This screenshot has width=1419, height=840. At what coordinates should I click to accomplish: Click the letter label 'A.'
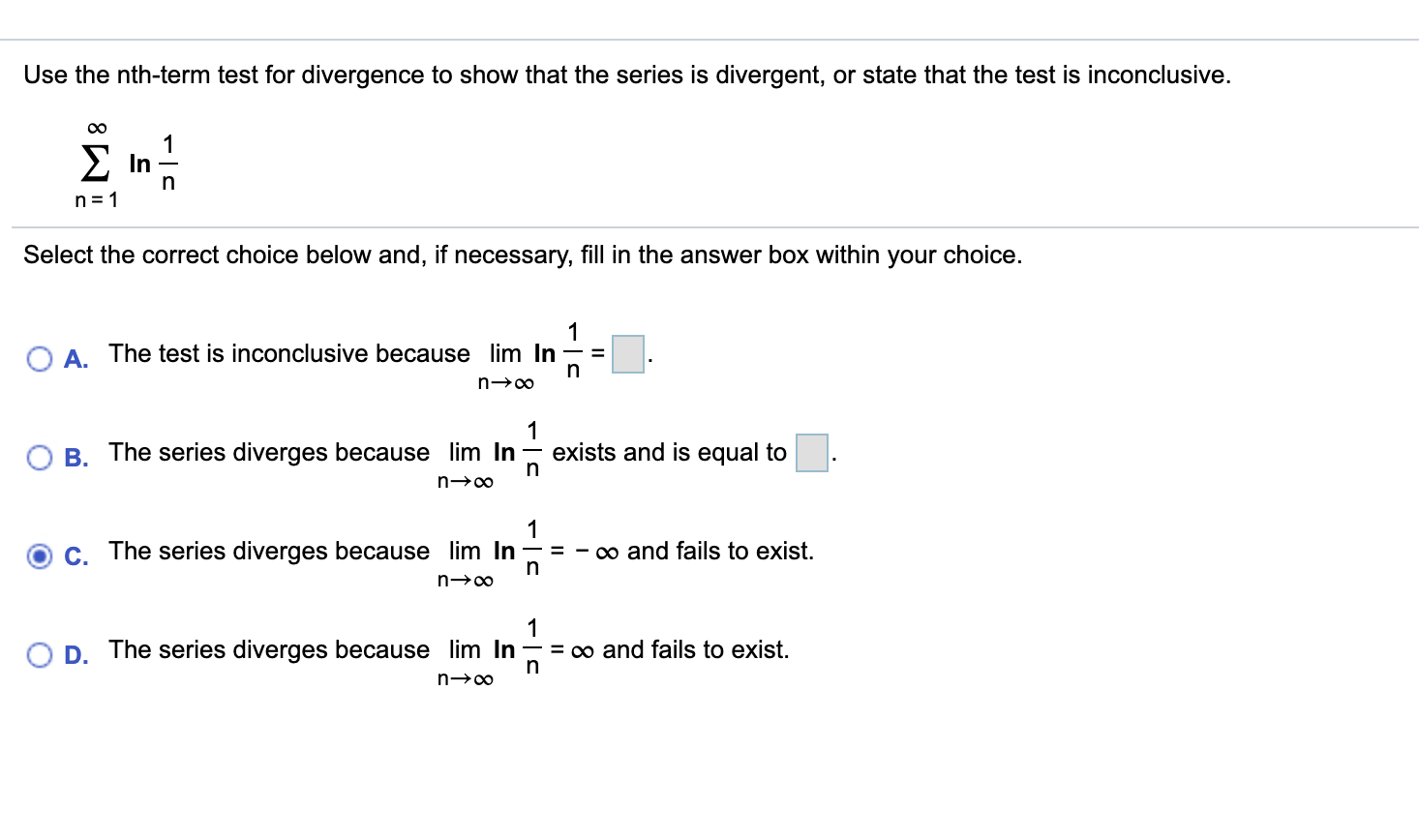click(76, 359)
